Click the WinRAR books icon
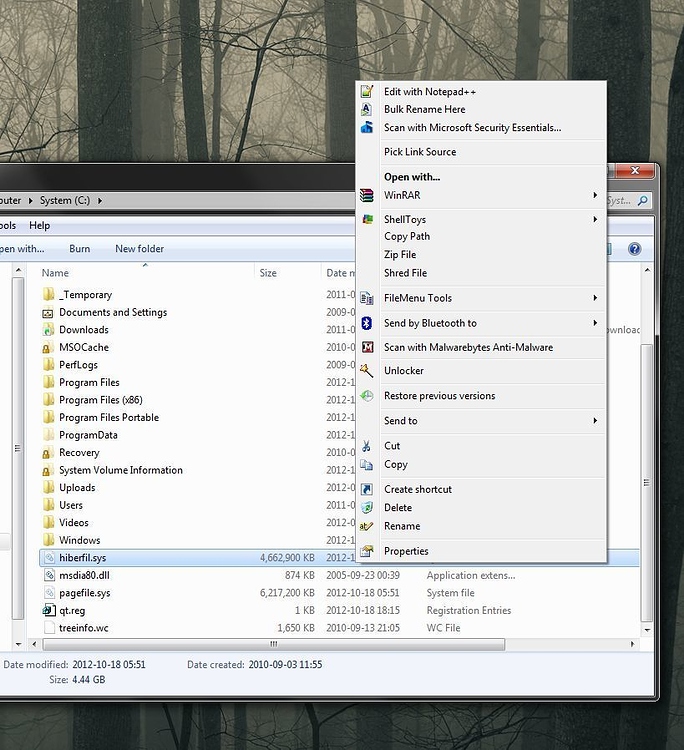This screenshot has width=684, height=750. point(367,195)
